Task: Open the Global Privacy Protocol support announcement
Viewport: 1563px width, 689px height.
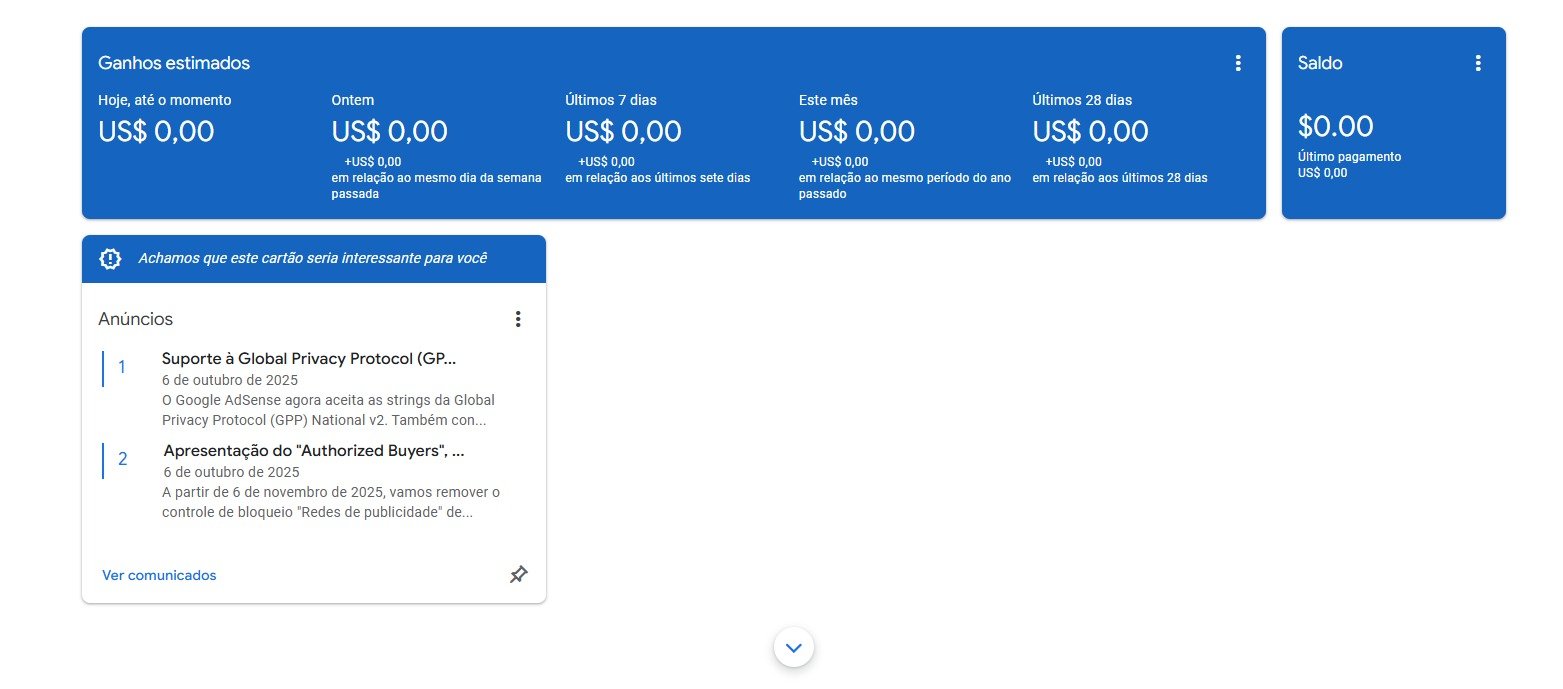Action: pos(308,359)
